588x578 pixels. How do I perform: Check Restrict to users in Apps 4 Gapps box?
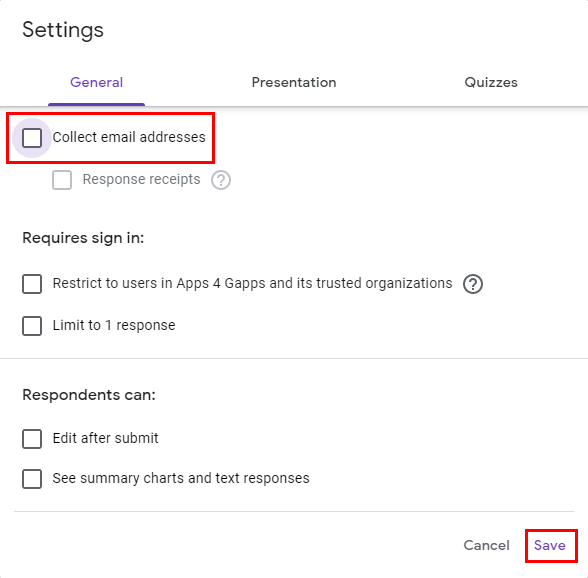pos(32,284)
